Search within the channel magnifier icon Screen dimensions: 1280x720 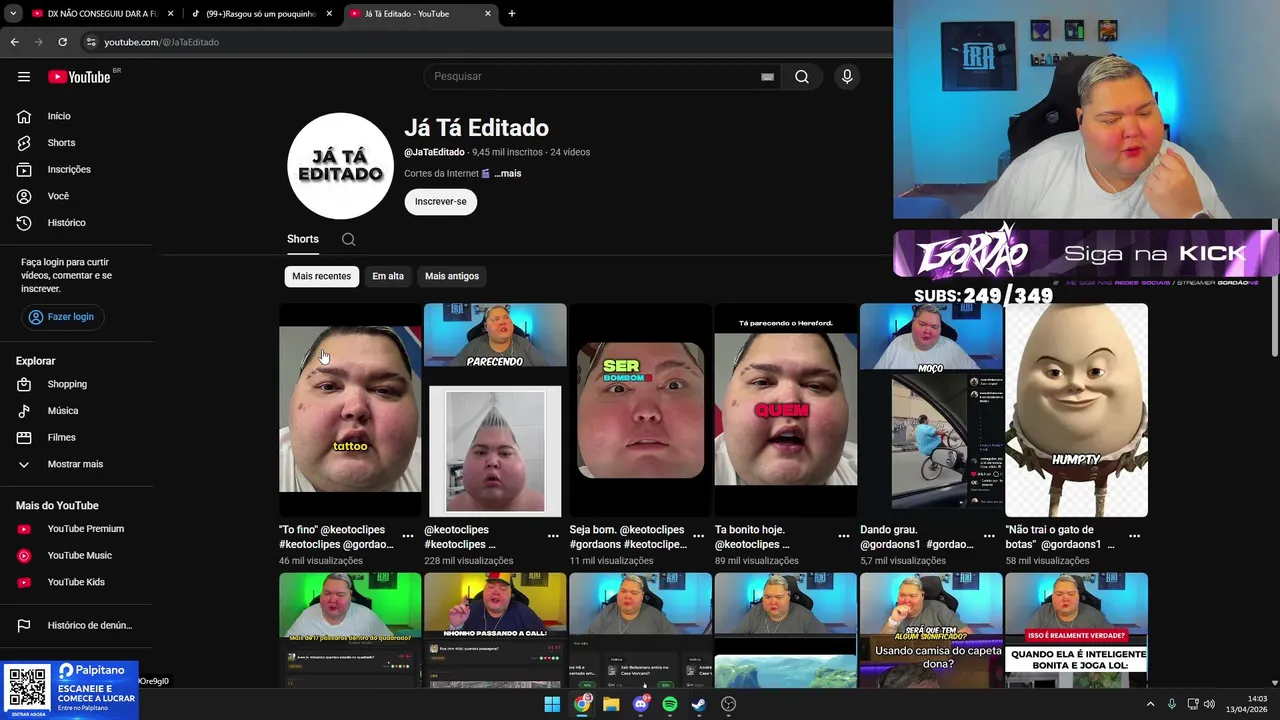pos(348,239)
